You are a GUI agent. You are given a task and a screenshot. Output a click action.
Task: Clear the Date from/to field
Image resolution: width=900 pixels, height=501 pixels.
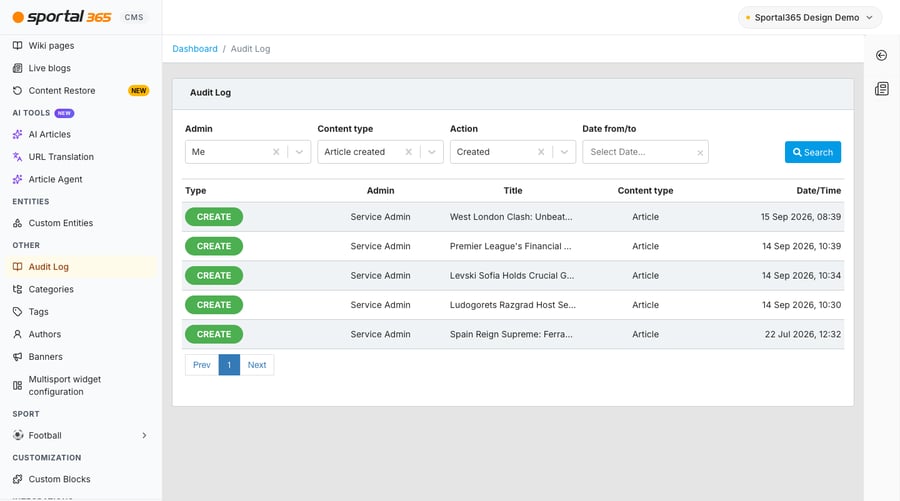[x=700, y=153]
